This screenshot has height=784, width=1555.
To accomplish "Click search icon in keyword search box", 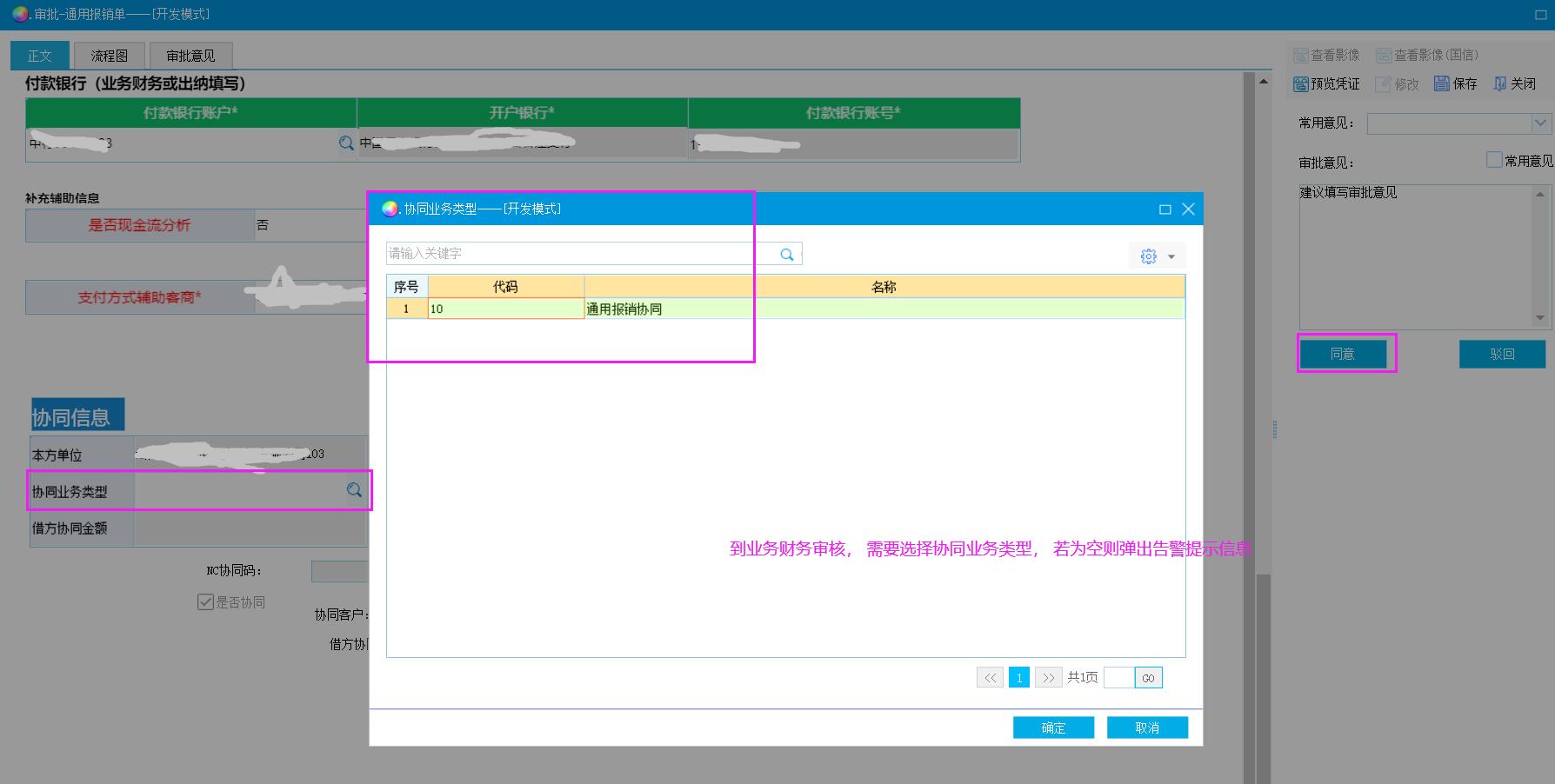I will (x=787, y=254).
